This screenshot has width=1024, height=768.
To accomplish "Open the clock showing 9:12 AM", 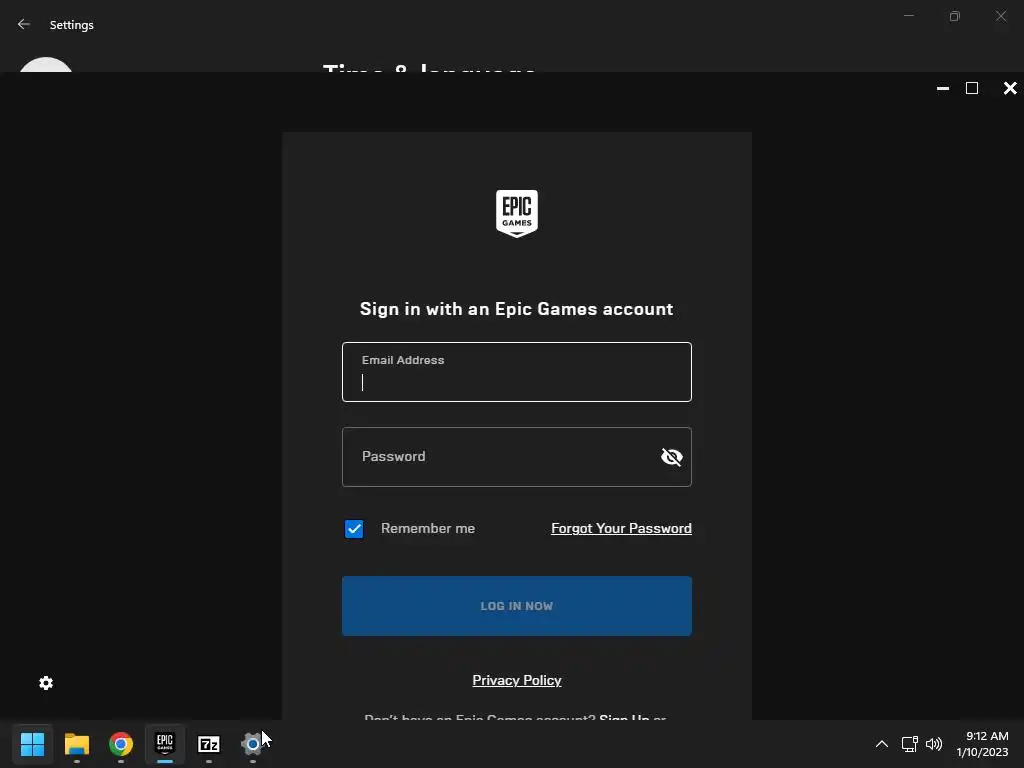I will point(982,744).
